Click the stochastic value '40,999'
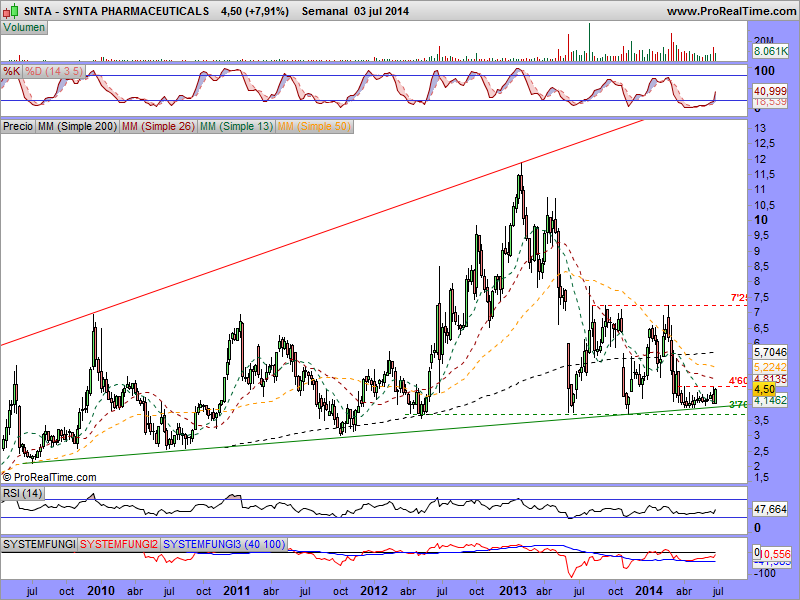The height and width of the screenshot is (600, 800). 770,91
